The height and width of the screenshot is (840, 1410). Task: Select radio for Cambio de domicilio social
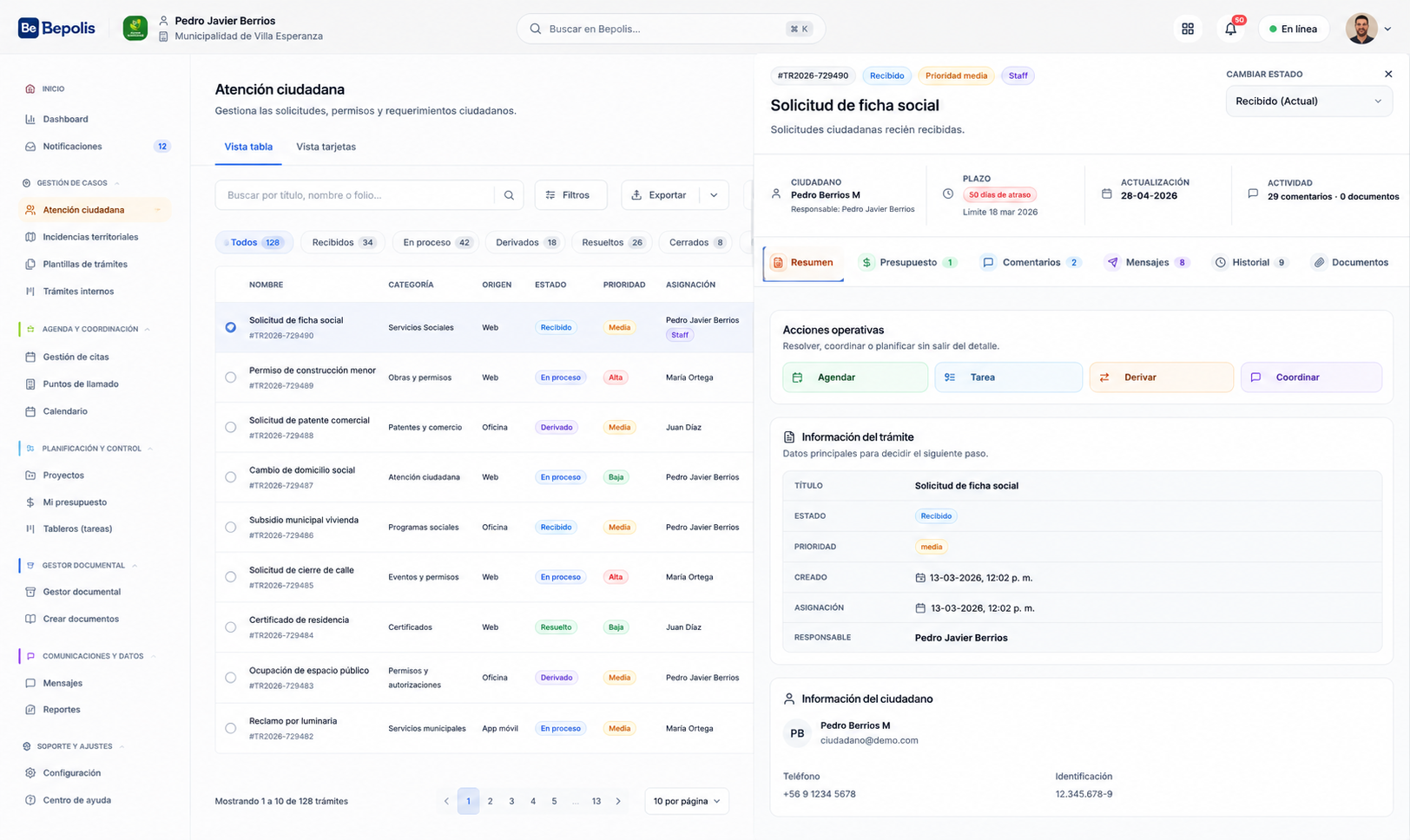pyautogui.click(x=230, y=477)
